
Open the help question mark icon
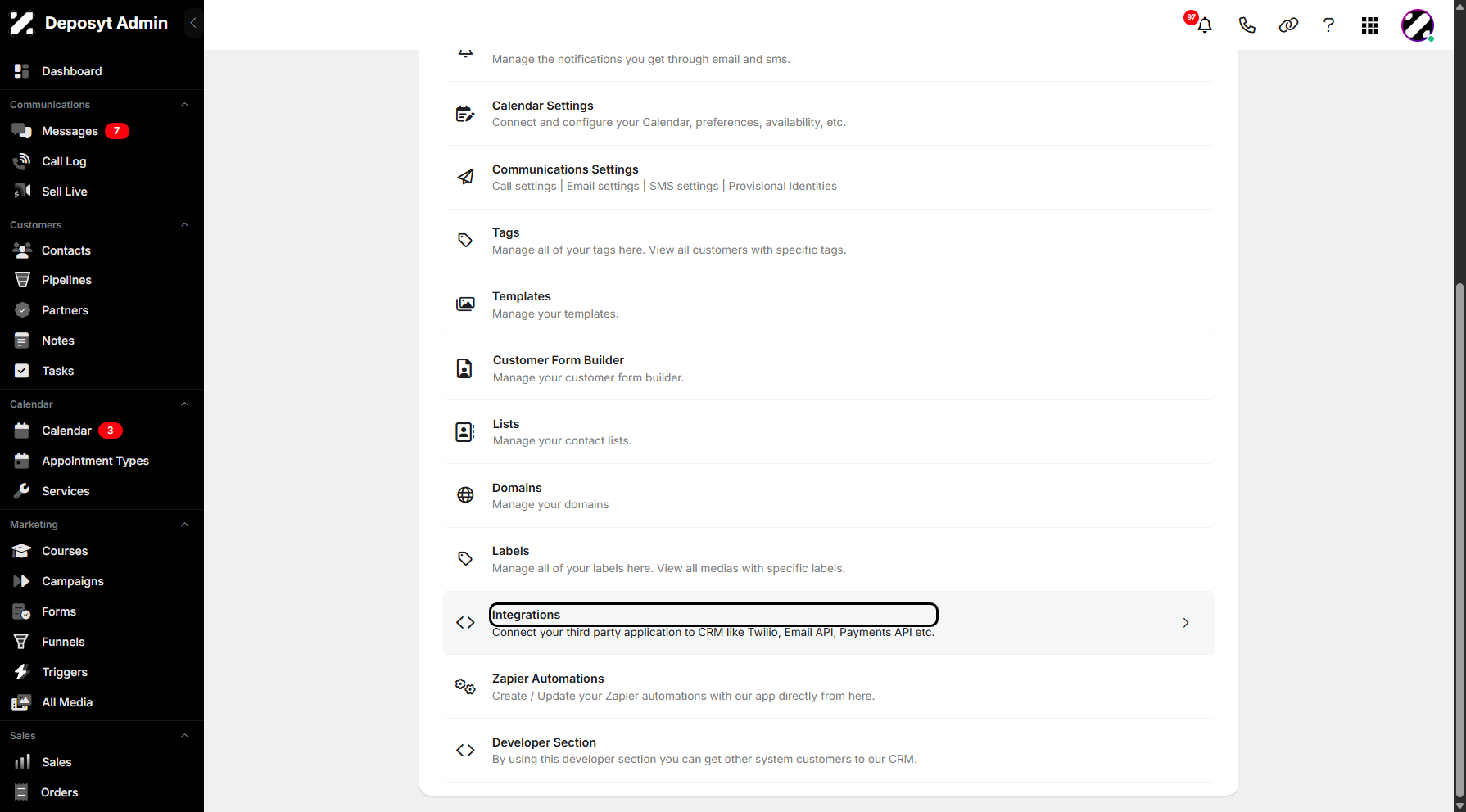point(1328,25)
